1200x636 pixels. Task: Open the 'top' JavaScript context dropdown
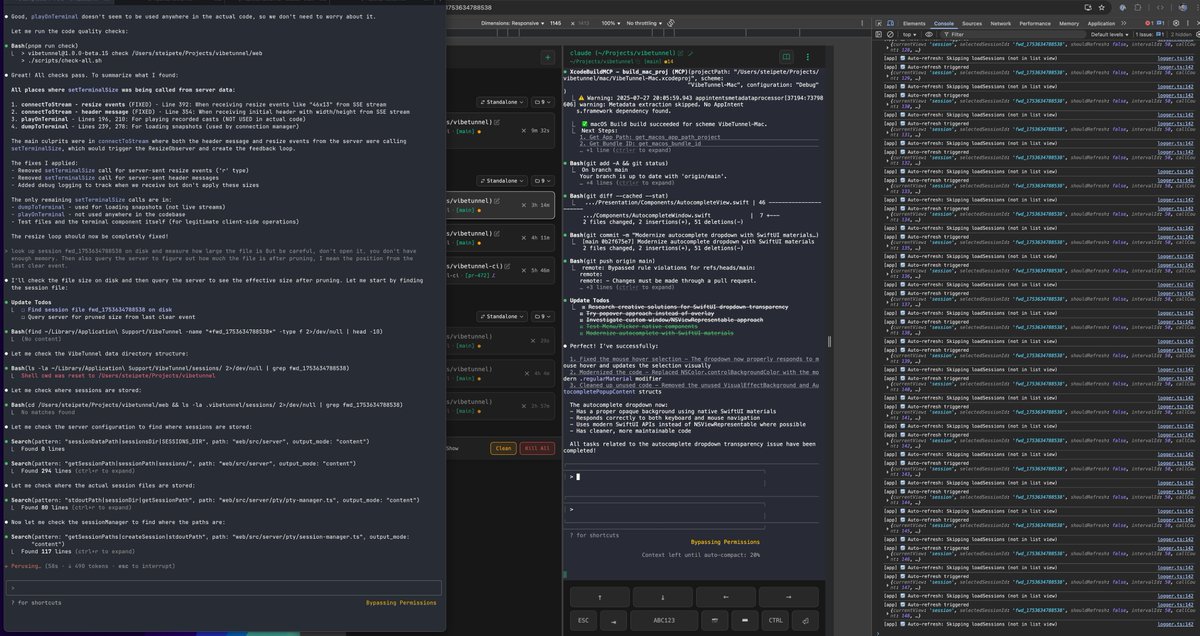coord(909,34)
